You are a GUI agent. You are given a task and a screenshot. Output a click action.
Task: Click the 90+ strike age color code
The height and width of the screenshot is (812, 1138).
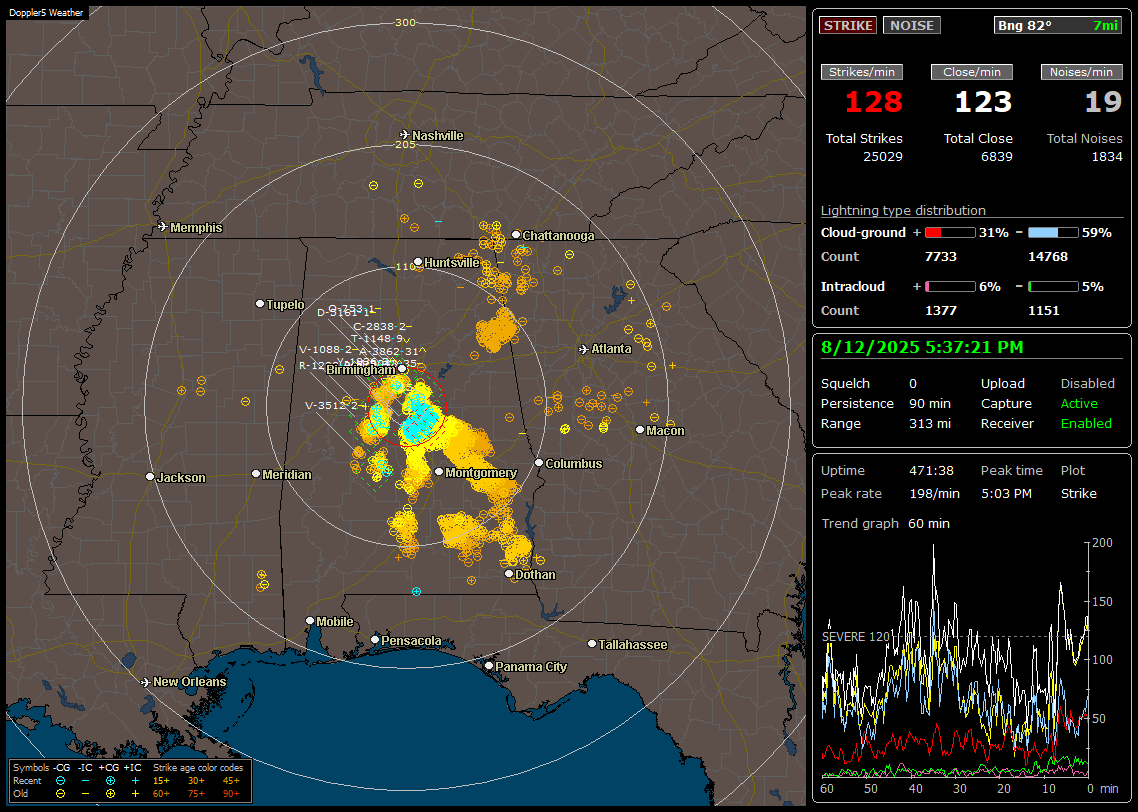click(231, 794)
